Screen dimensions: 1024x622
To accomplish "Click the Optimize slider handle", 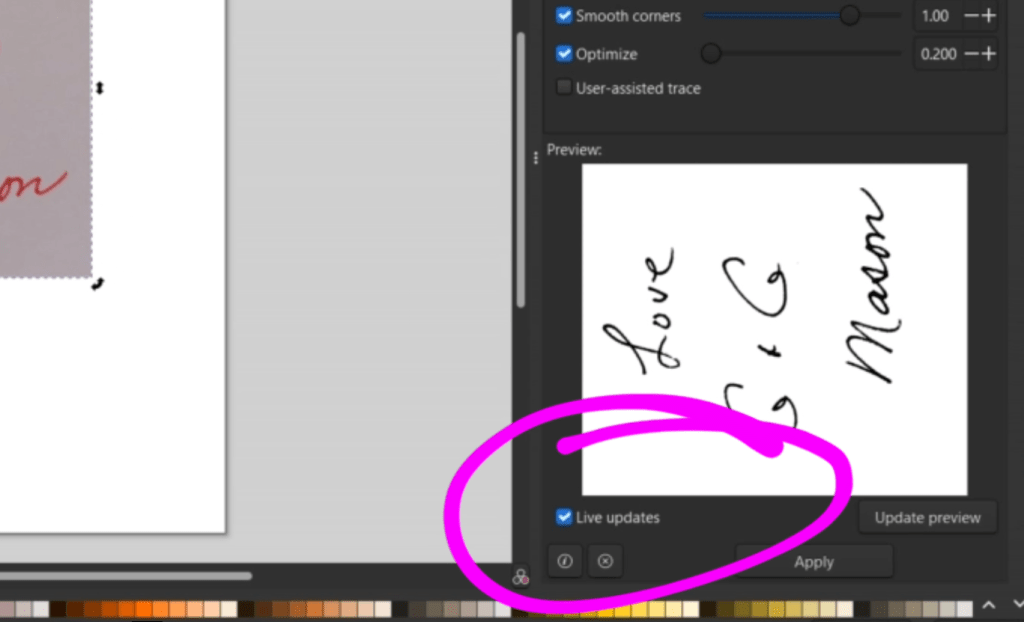I will click(710, 54).
